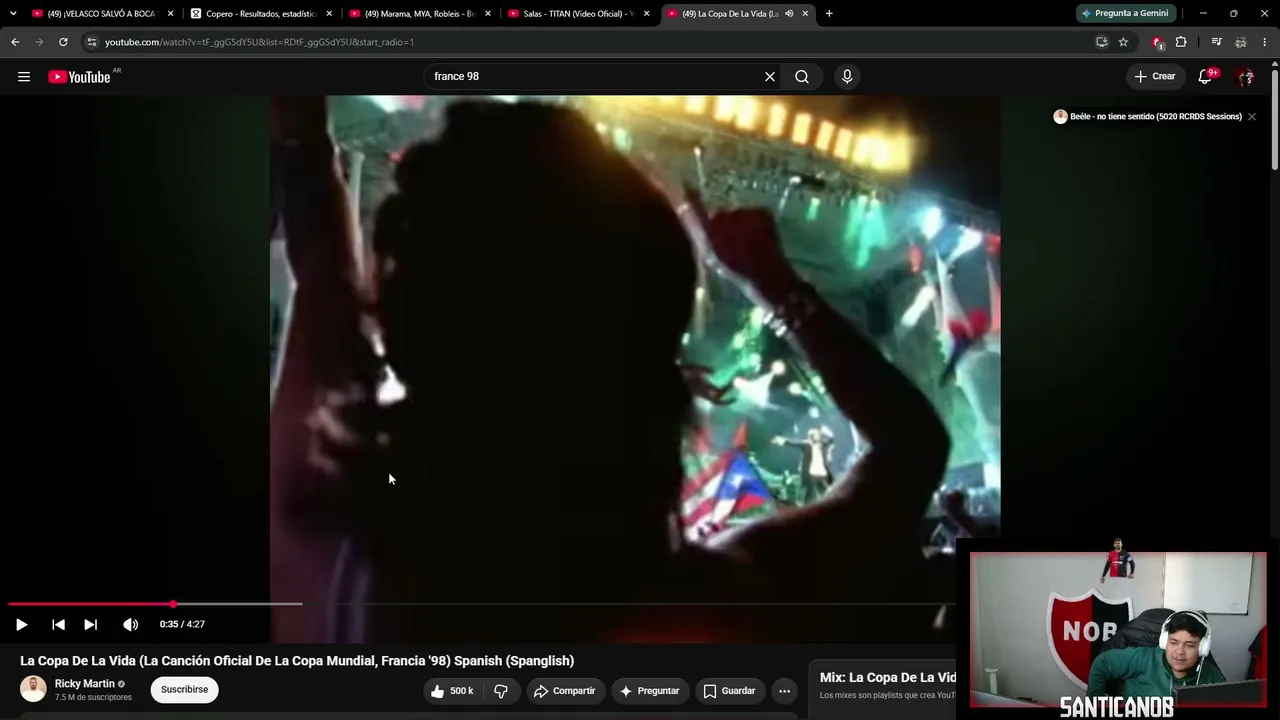Click the 0:35 / 4:27 time display
This screenshot has height=720, width=1280.
click(182, 624)
